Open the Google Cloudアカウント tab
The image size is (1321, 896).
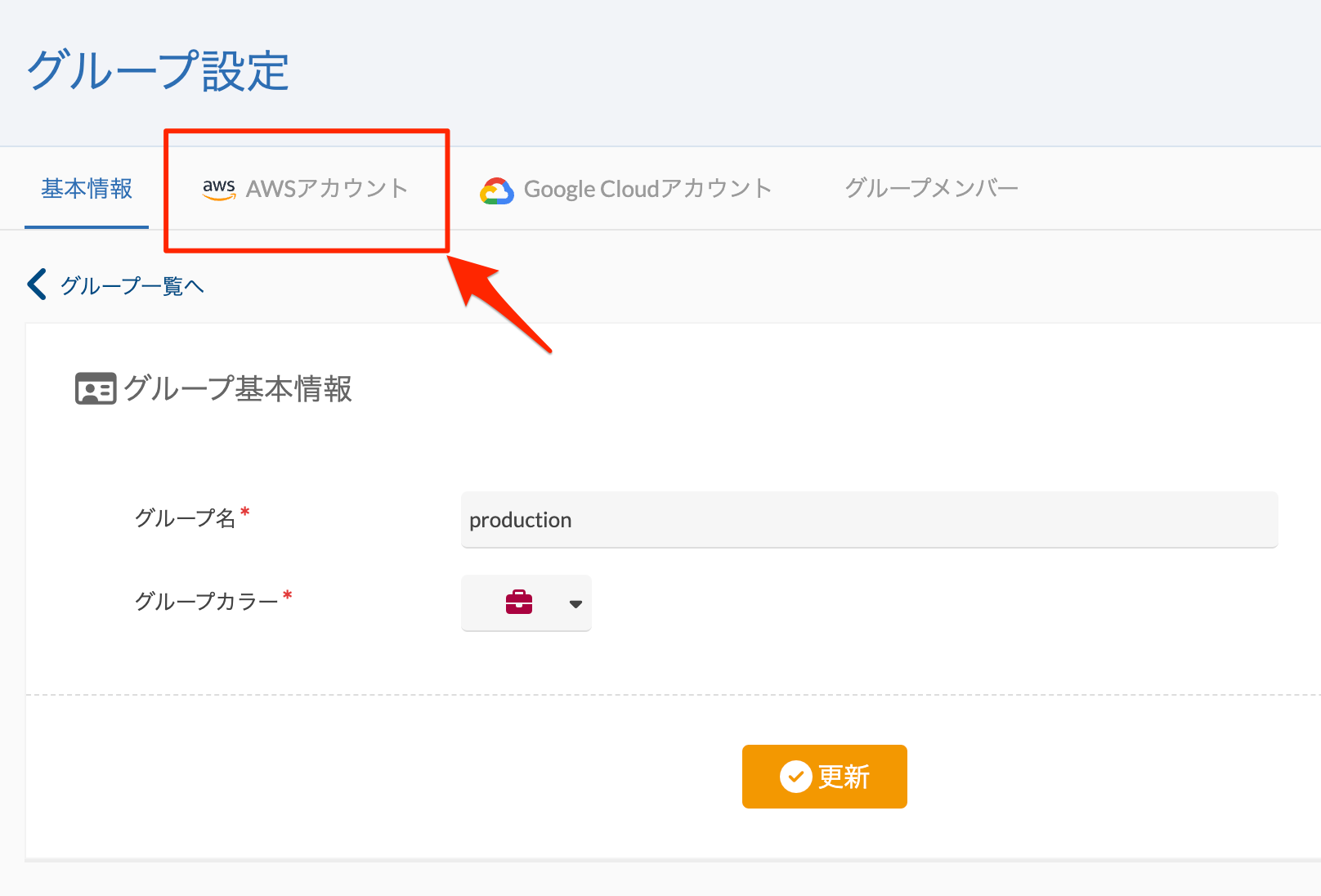point(626,189)
